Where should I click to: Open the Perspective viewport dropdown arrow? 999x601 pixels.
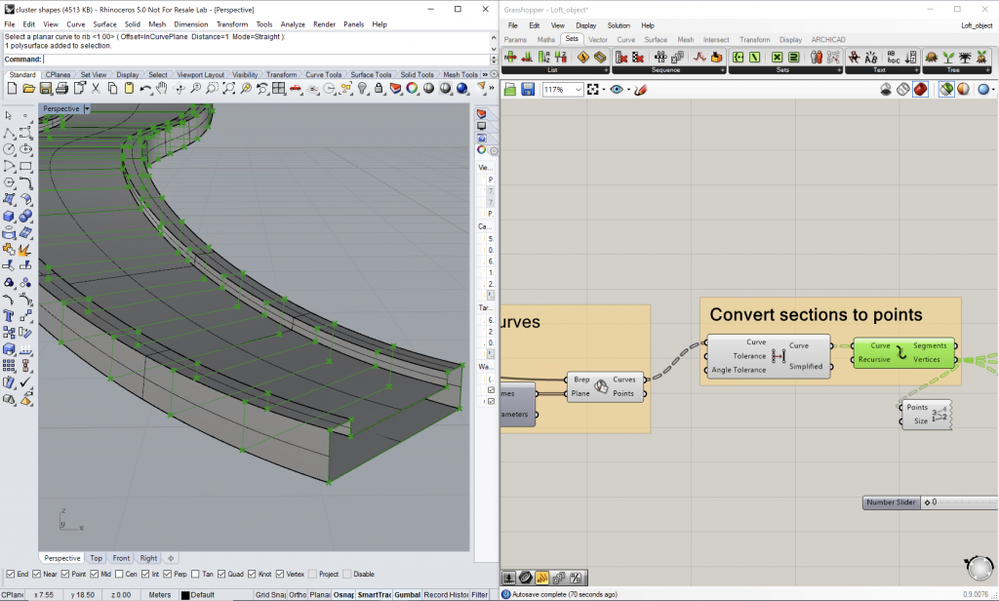tap(86, 108)
